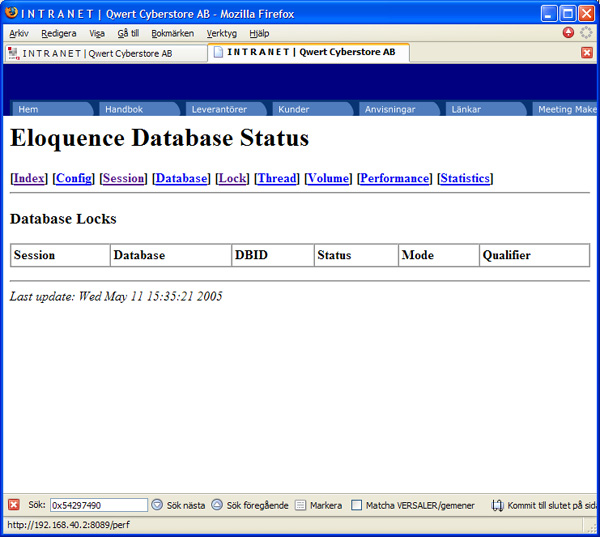
Task: Click the red update notification icon
Action: (568, 33)
